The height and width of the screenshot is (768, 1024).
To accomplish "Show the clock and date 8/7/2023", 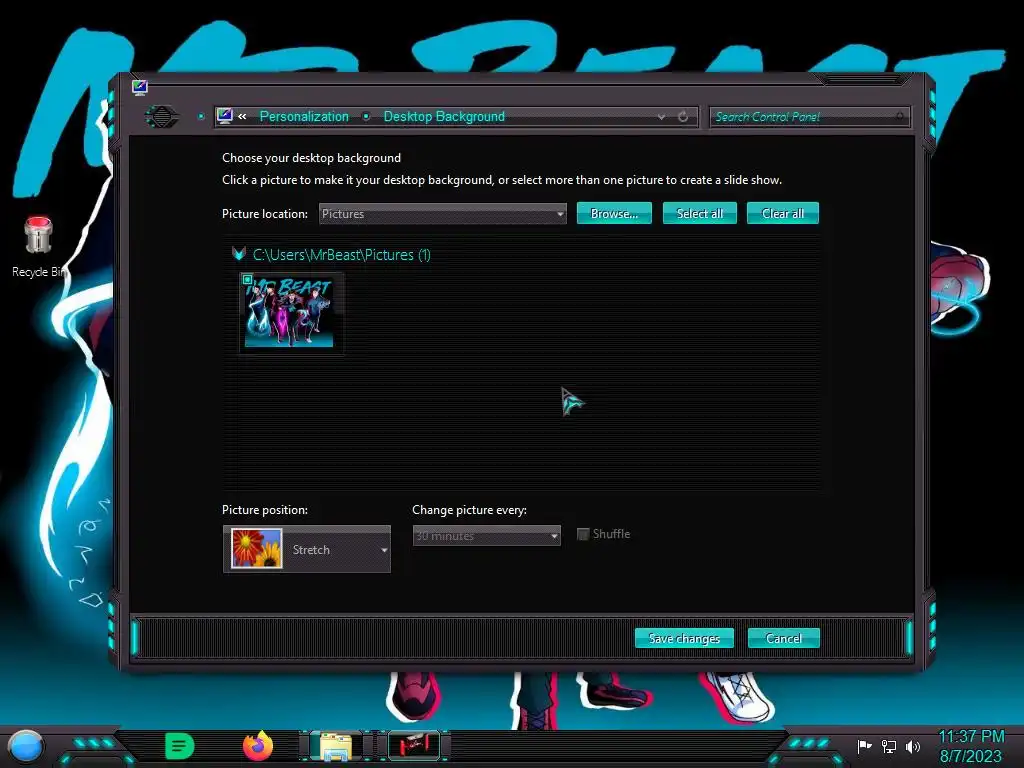I will [x=971, y=746].
